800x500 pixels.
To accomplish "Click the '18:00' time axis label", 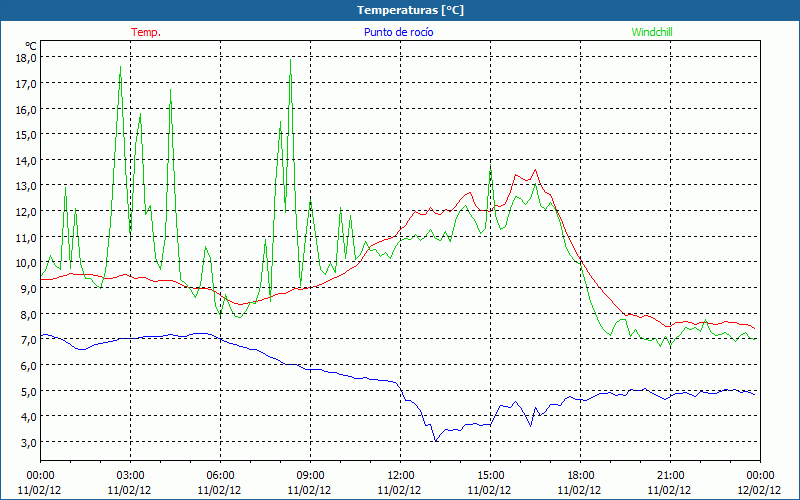I will tap(581, 476).
